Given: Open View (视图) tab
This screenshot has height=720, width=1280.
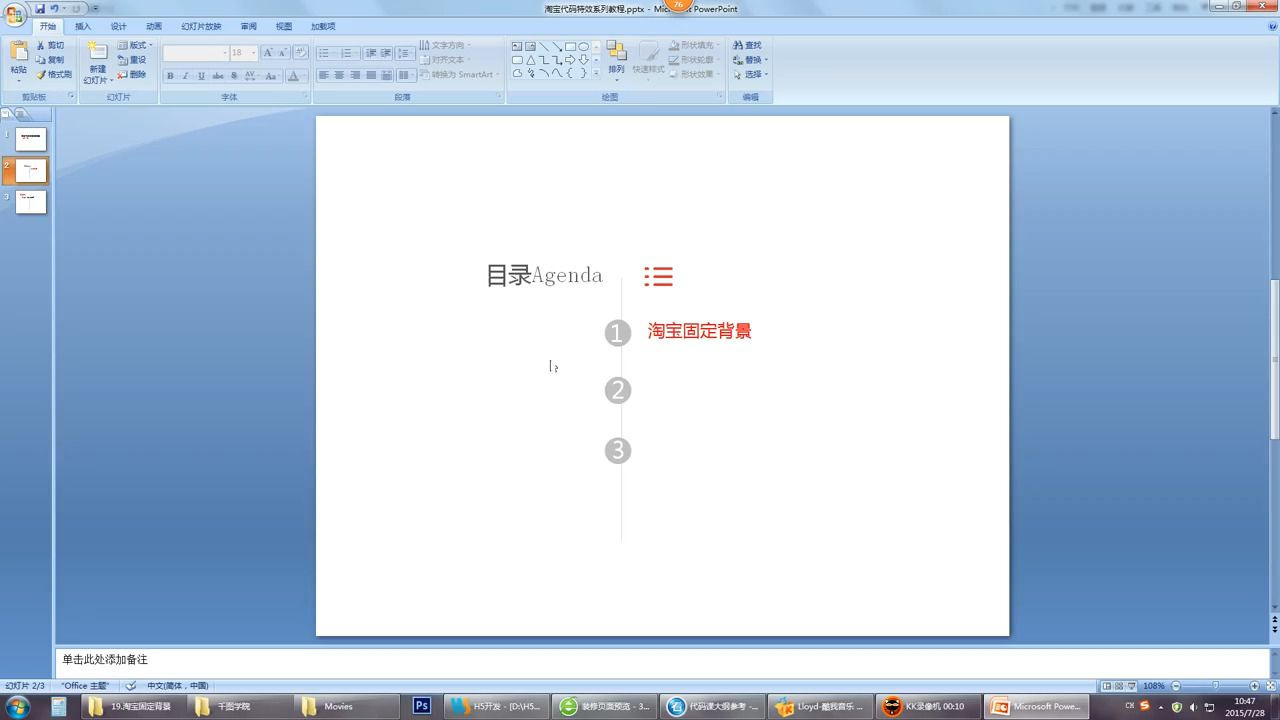Looking at the screenshot, I should [x=284, y=26].
